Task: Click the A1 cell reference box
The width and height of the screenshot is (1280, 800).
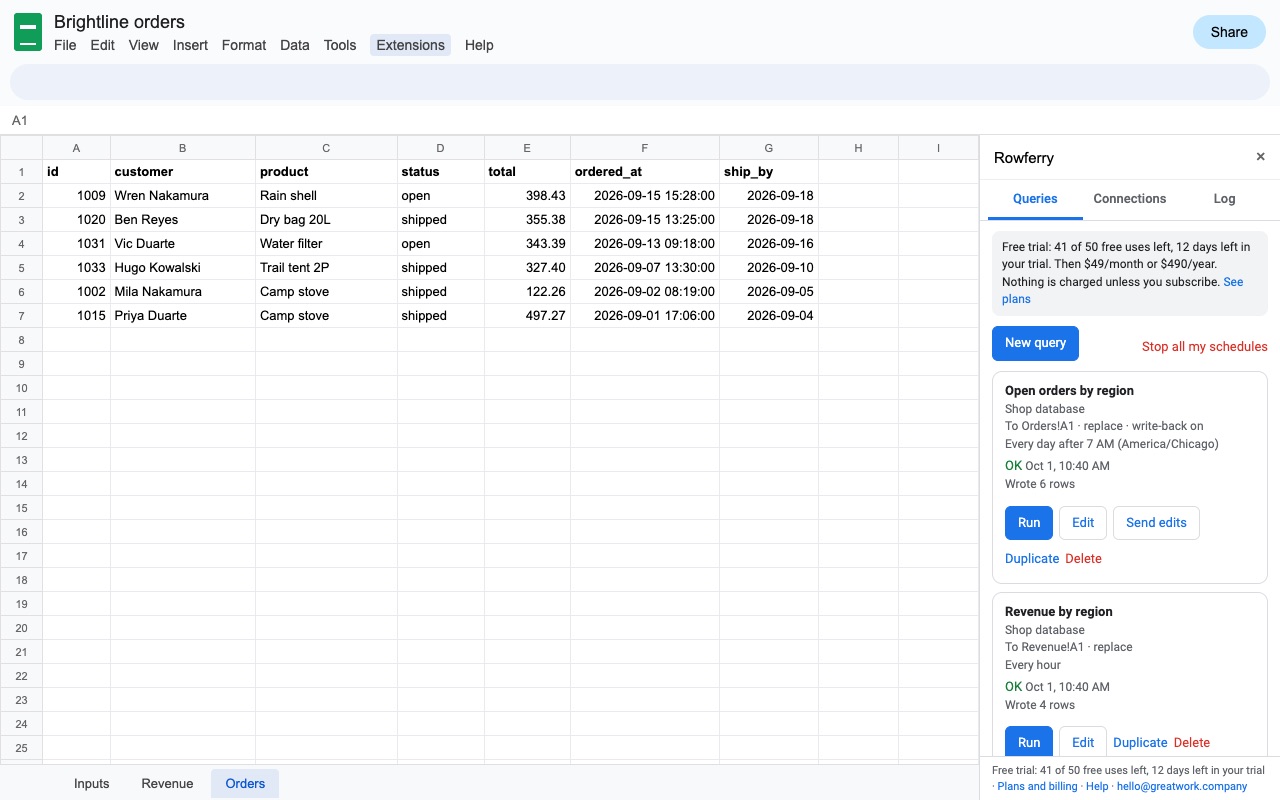Action: [x=20, y=121]
